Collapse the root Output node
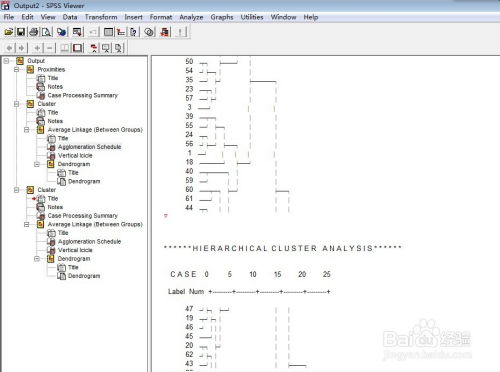 (x=6, y=61)
